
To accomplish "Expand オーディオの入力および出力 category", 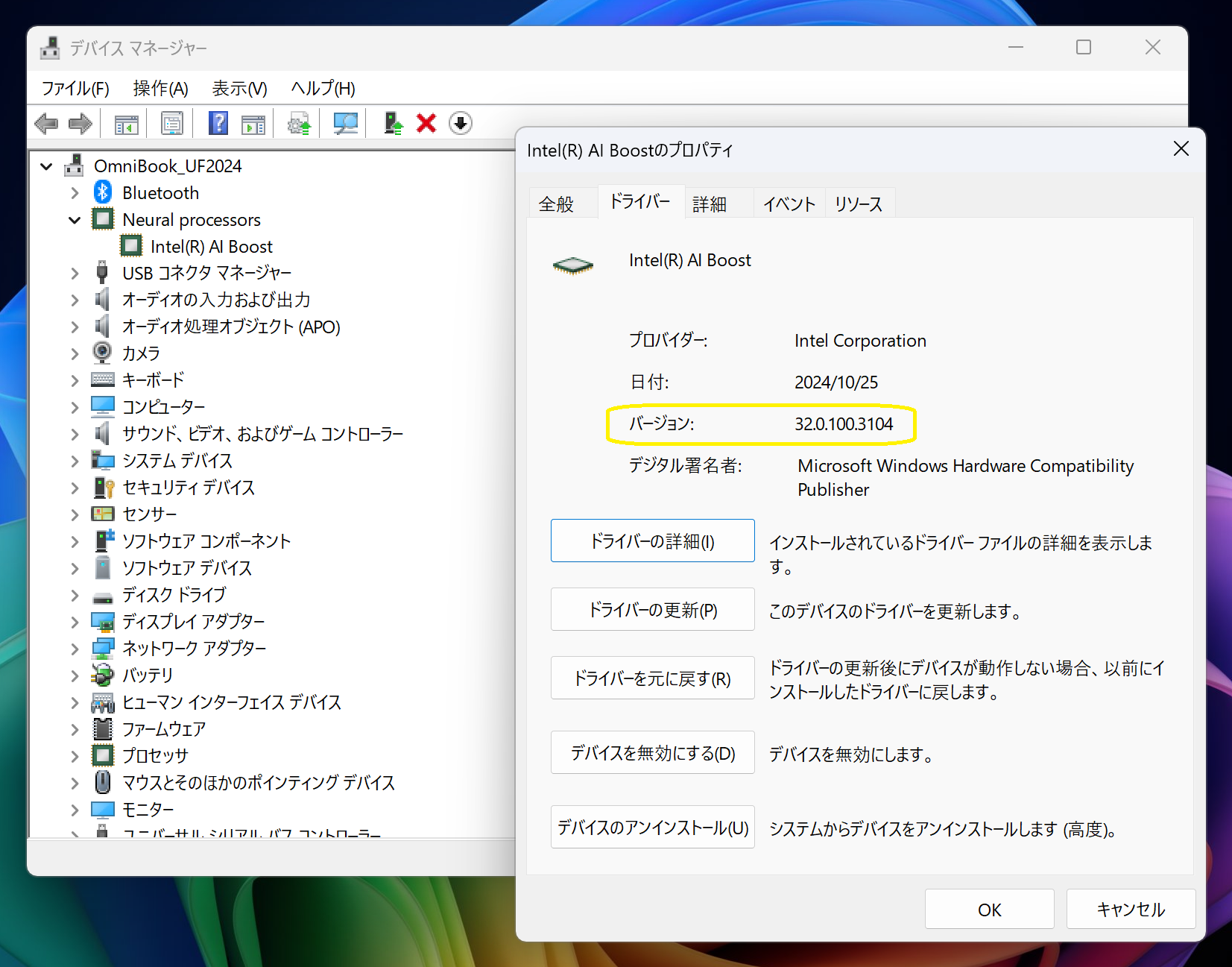I will click(75, 300).
